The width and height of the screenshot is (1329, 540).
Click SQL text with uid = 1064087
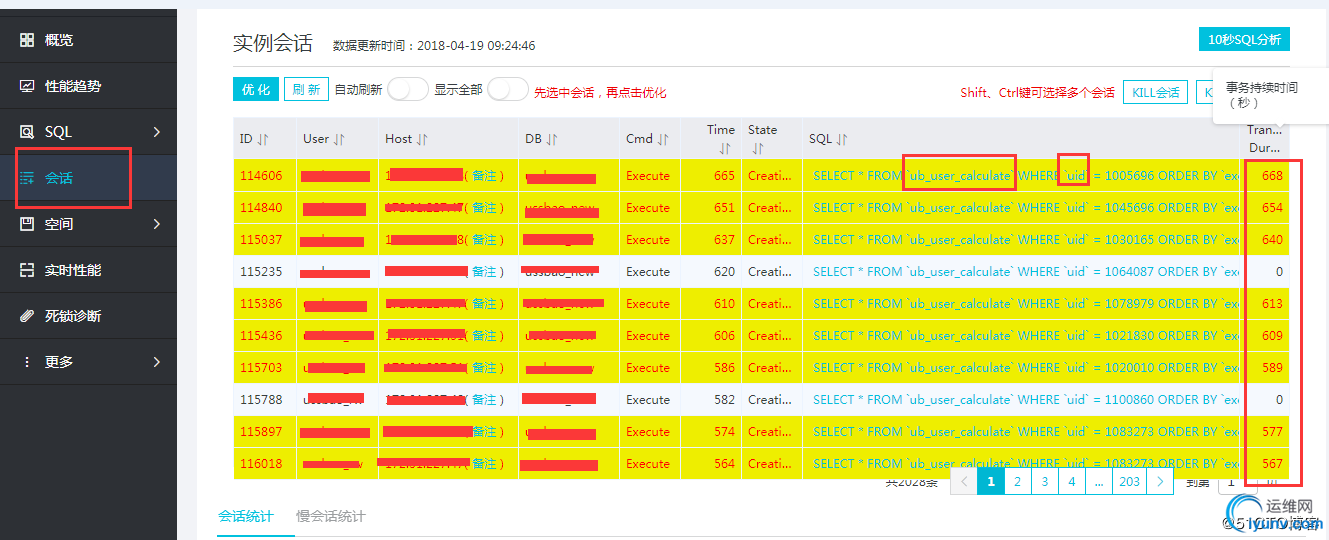pos(1026,272)
